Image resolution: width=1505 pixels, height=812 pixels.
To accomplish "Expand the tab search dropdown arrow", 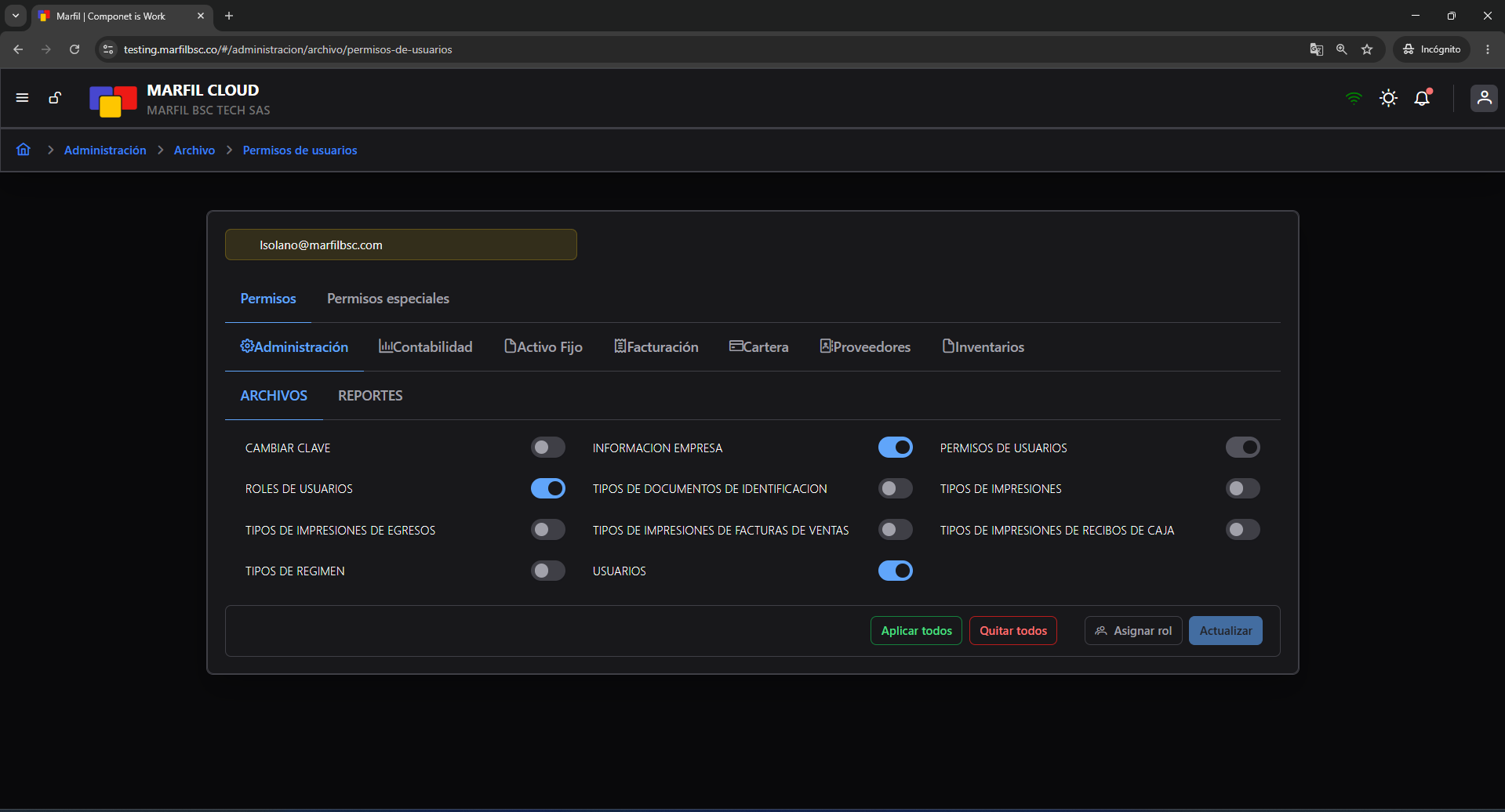I will 16,16.
